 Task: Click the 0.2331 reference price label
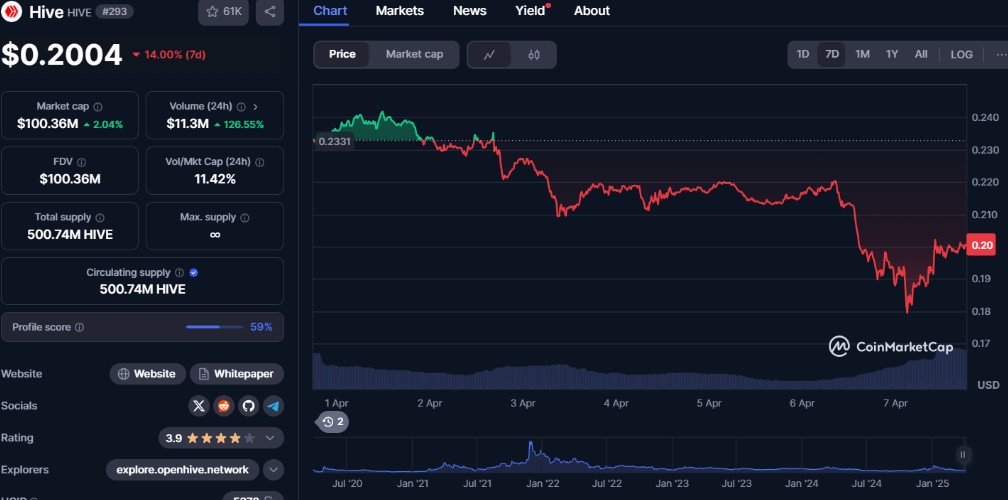[x=333, y=141]
